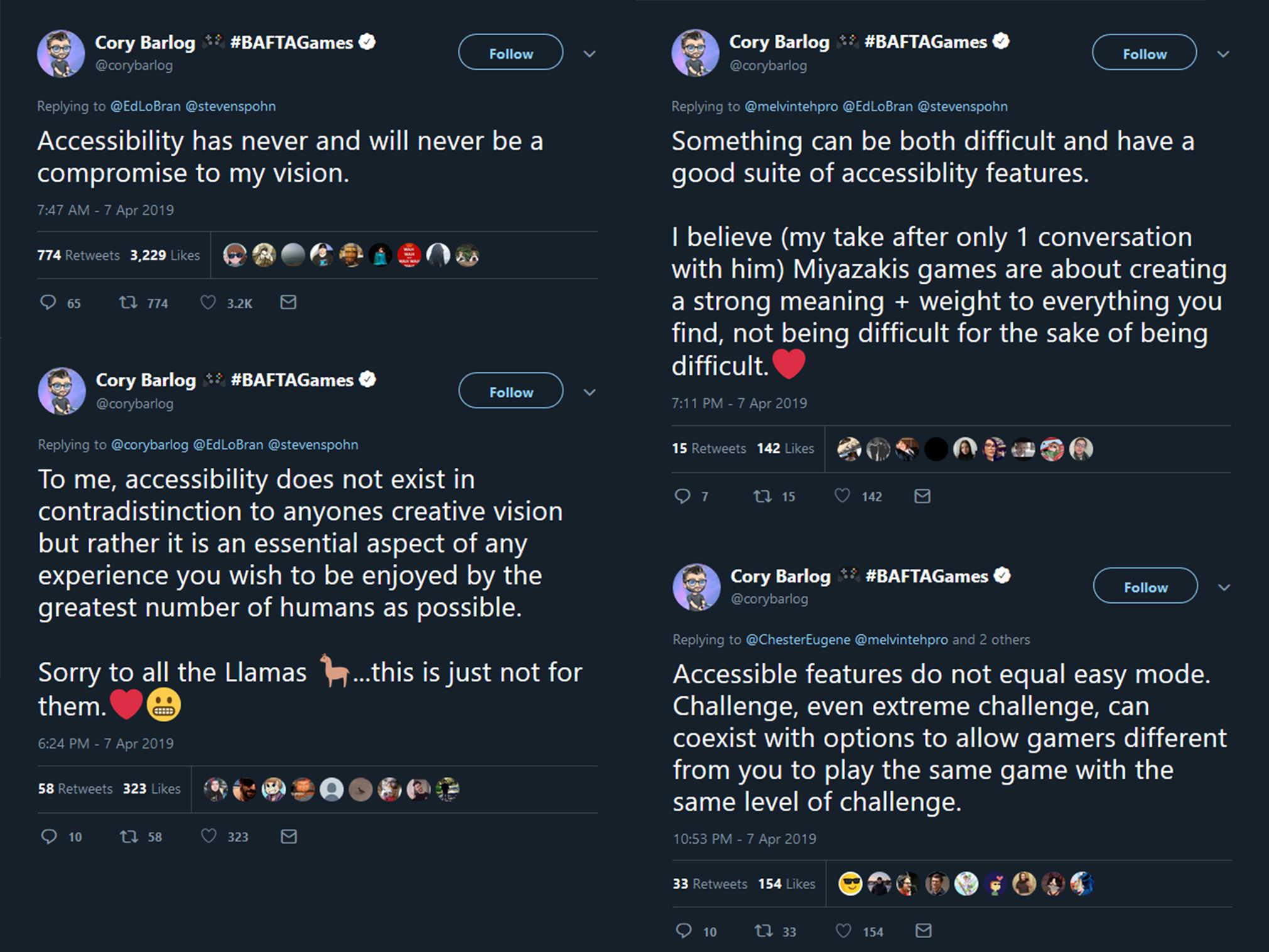Like the tweet with 3.2K likes

click(x=208, y=303)
